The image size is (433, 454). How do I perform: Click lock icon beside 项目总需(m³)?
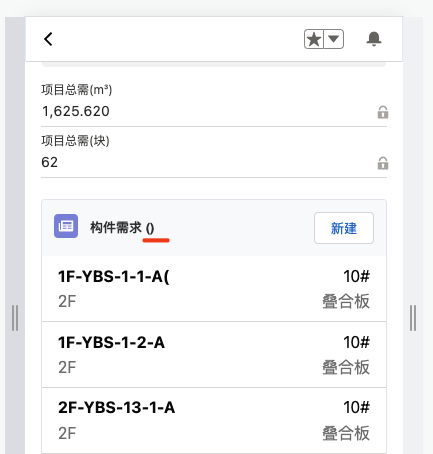(x=383, y=112)
